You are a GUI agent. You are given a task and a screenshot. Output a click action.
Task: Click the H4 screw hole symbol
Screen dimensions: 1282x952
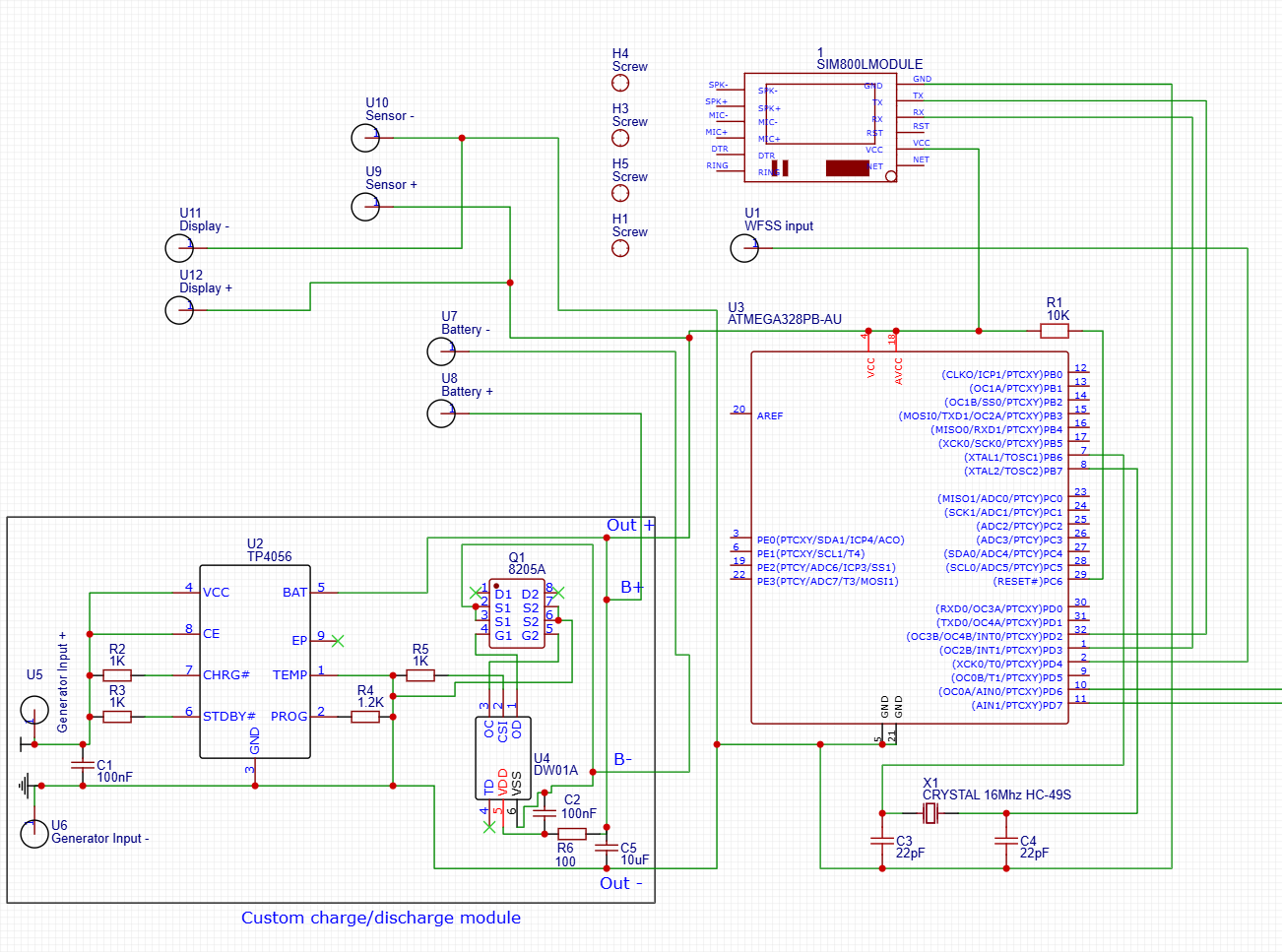620,83
